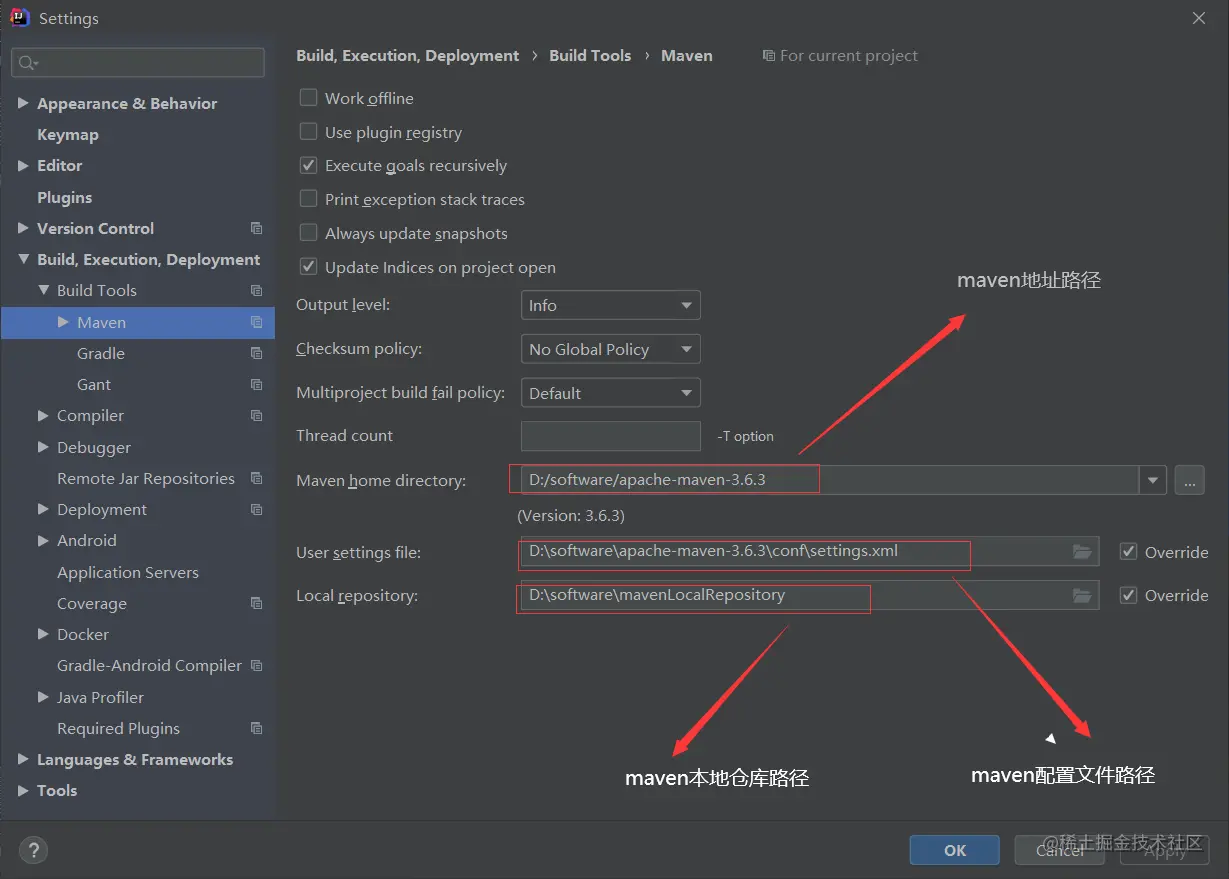Expand the Debugger node
The height and width of the screenshot is (879, 1229).
(x=43, y=447)
